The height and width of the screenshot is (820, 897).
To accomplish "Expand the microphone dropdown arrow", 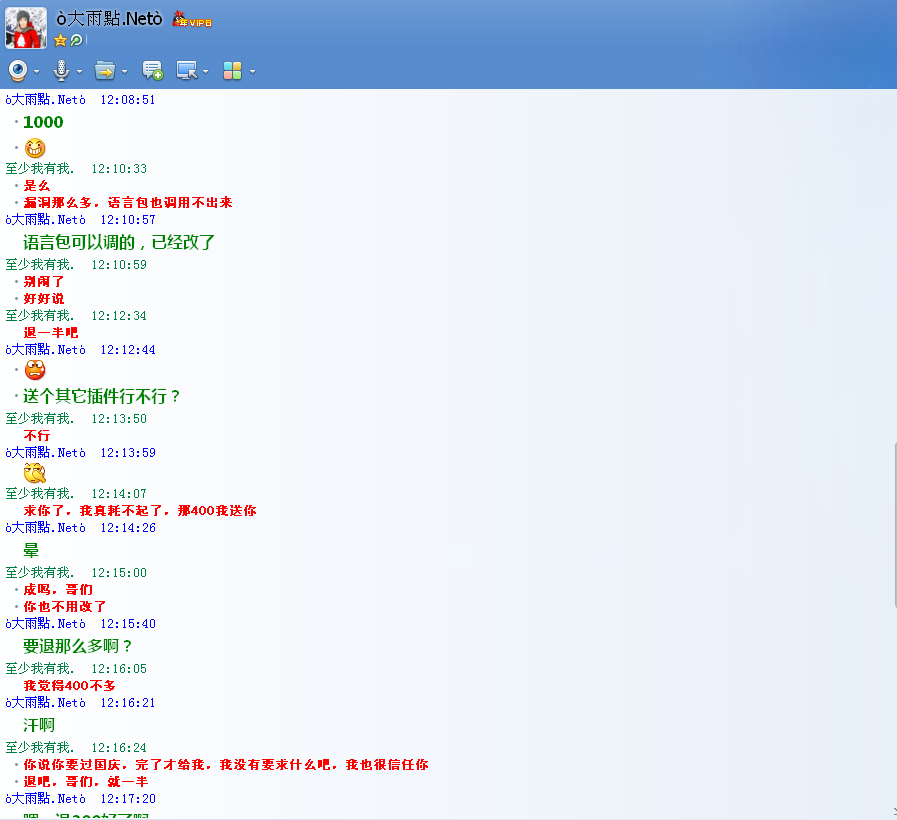I will 80,72.
